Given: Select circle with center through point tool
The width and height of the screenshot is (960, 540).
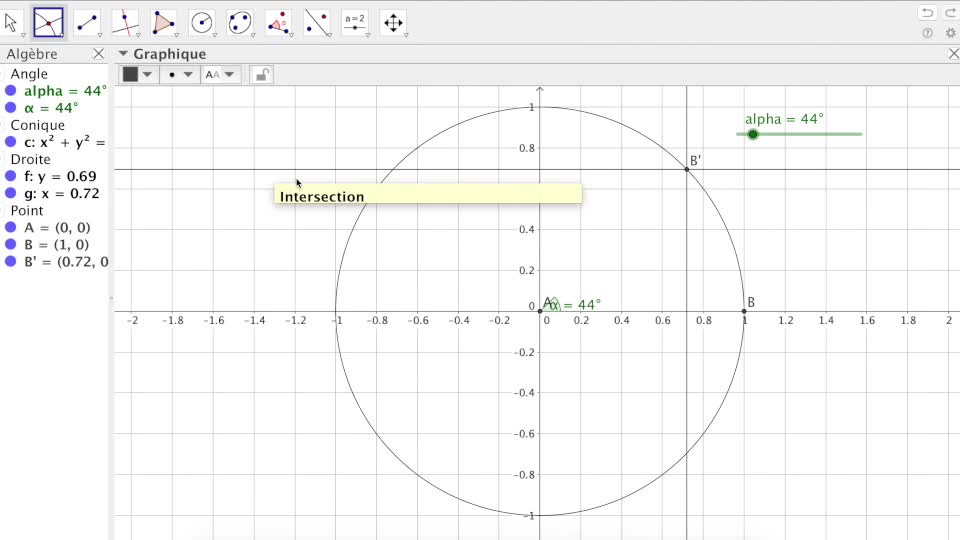Looking at the screenshot, I should [x=202, y=22].
